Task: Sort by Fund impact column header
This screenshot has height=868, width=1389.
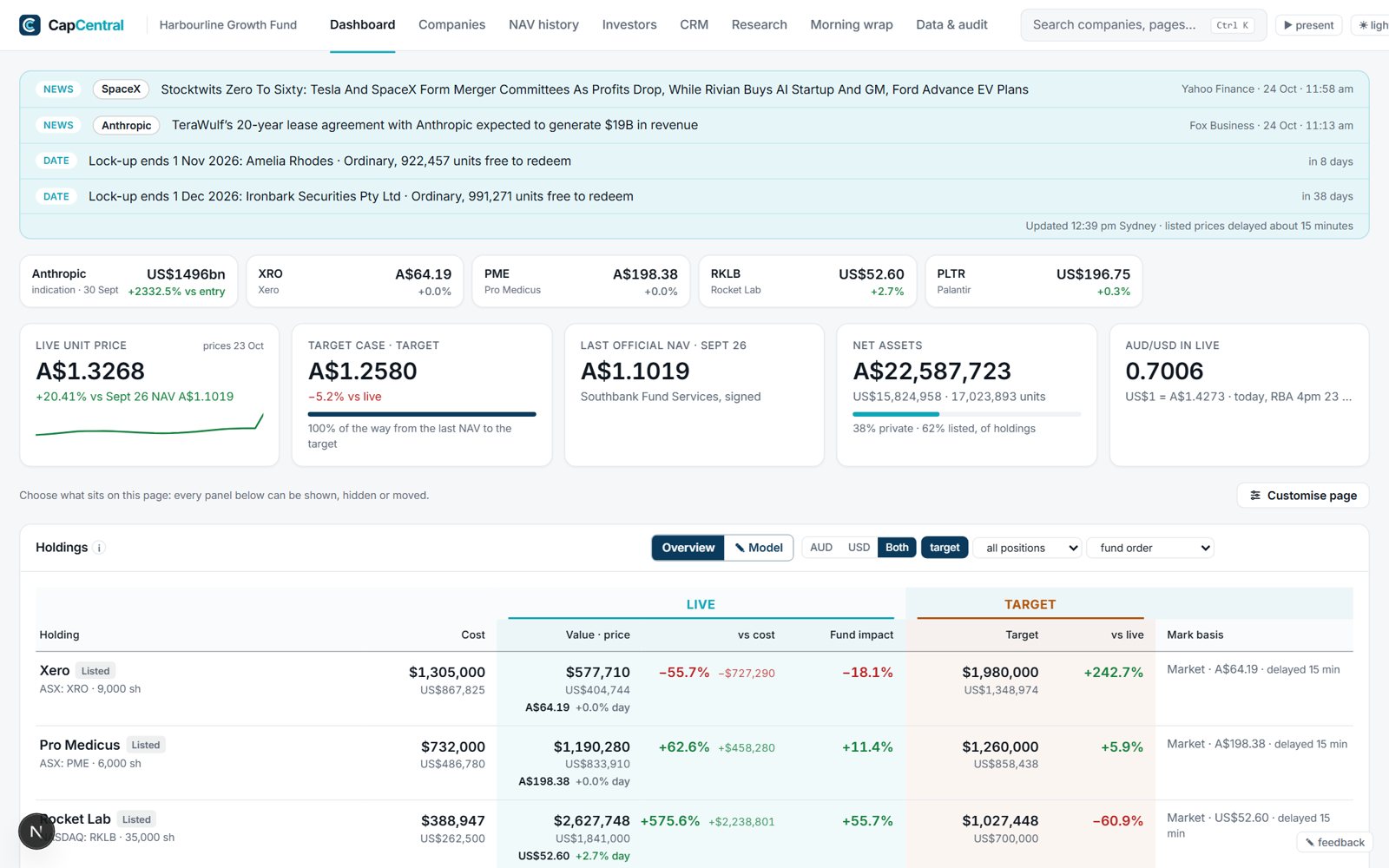Action: click(861, 635)
